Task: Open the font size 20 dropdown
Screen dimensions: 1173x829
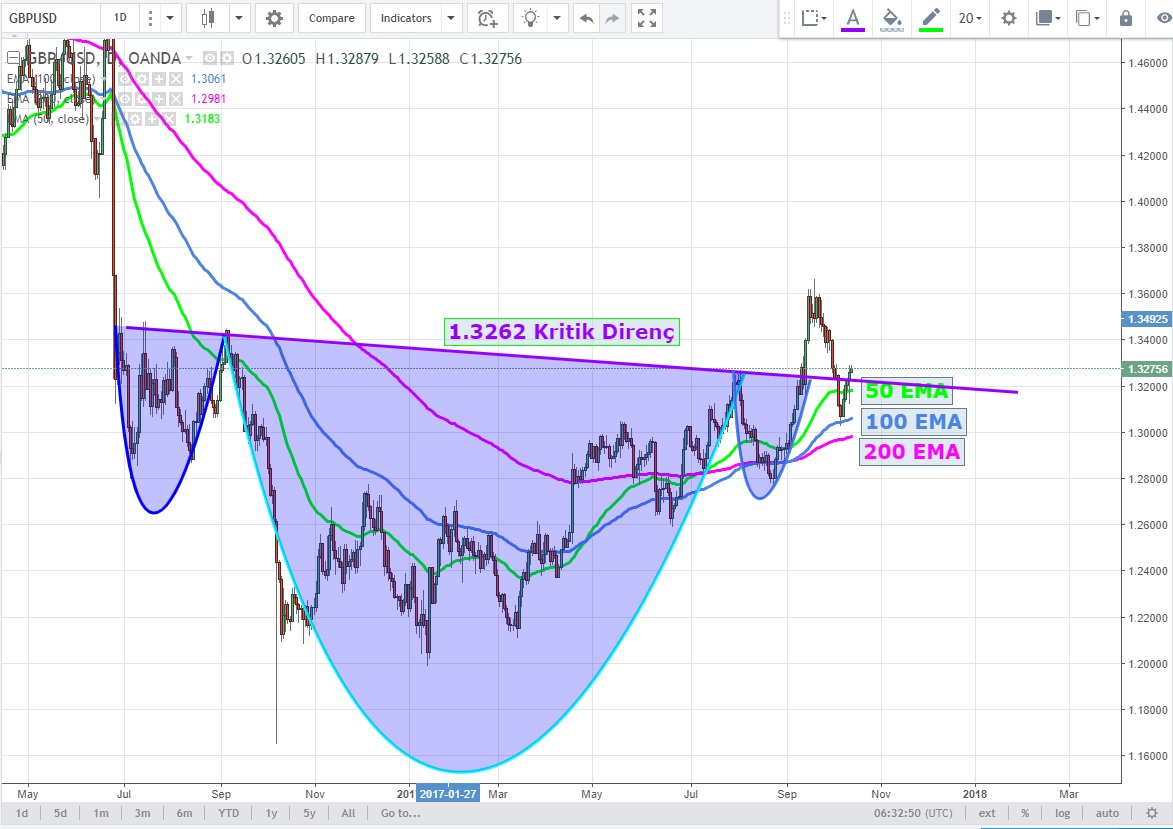Action: point(970,18)
